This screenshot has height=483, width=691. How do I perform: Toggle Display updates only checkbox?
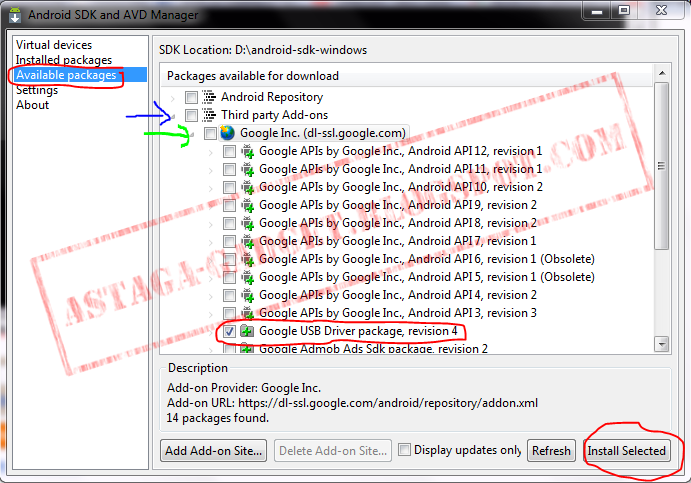click(x=404, y=450)
